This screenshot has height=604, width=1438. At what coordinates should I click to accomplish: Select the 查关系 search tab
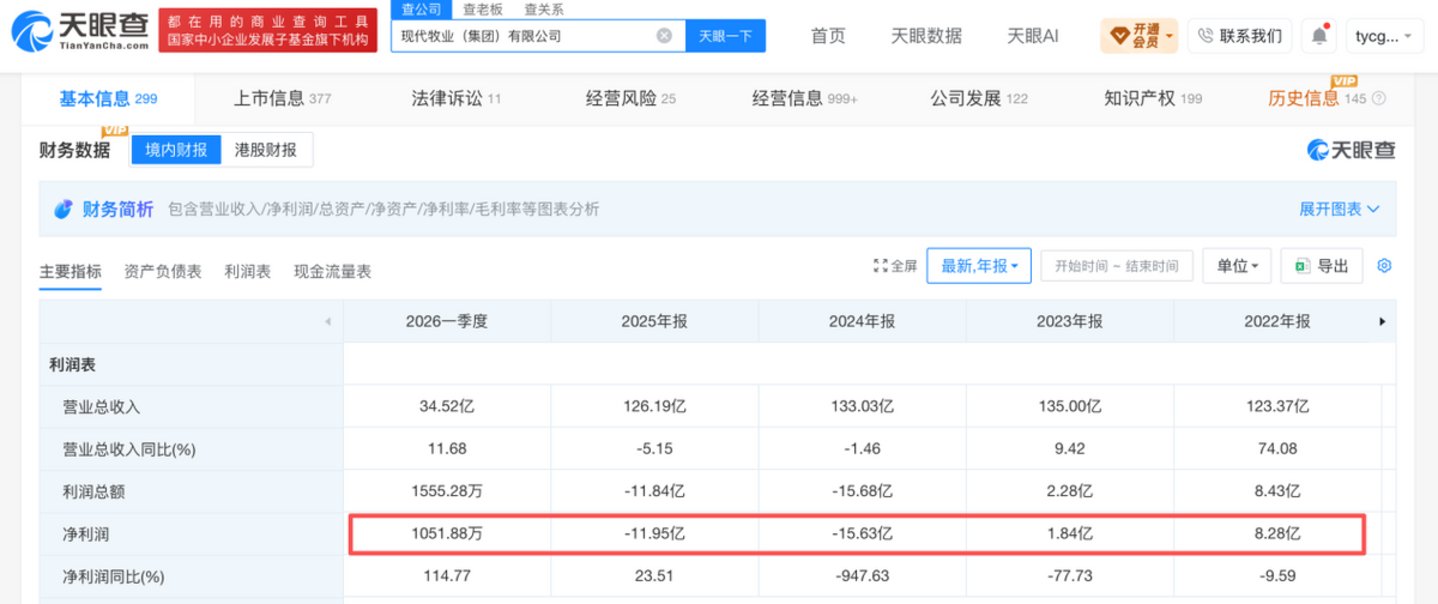(544, 9)
